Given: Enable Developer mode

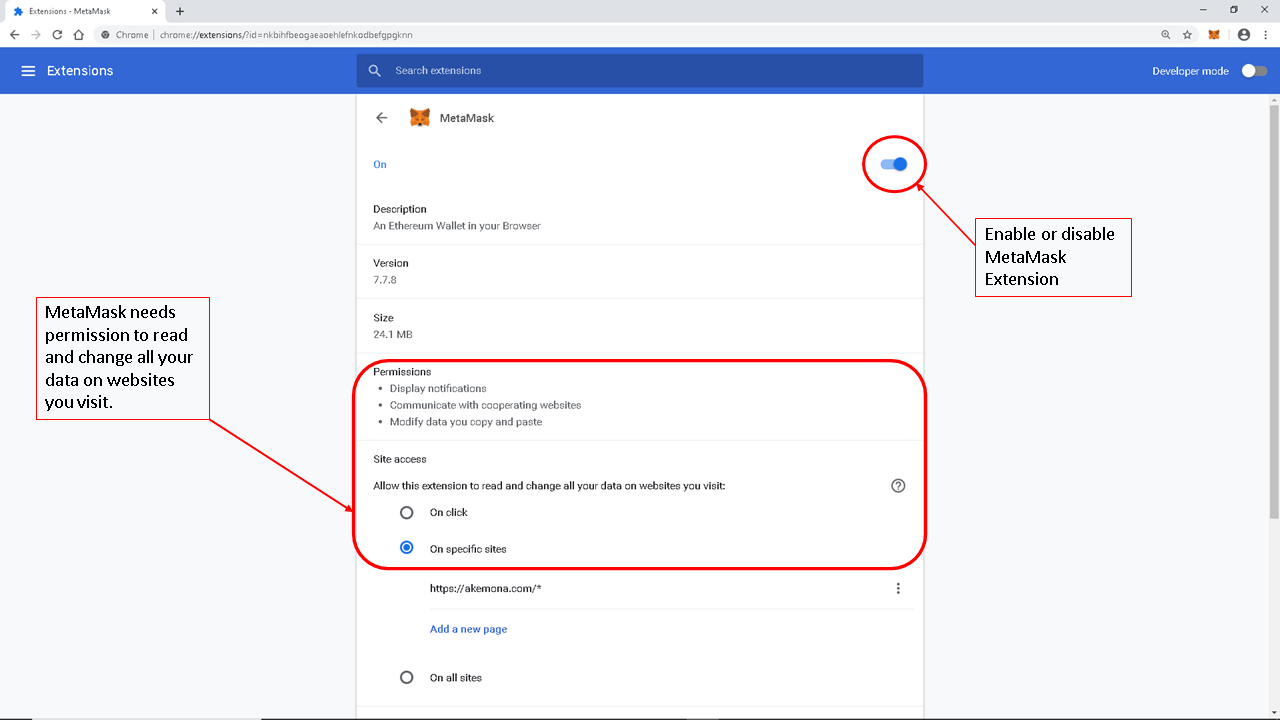Looking at the screenshot, I should pos(1254,71).
